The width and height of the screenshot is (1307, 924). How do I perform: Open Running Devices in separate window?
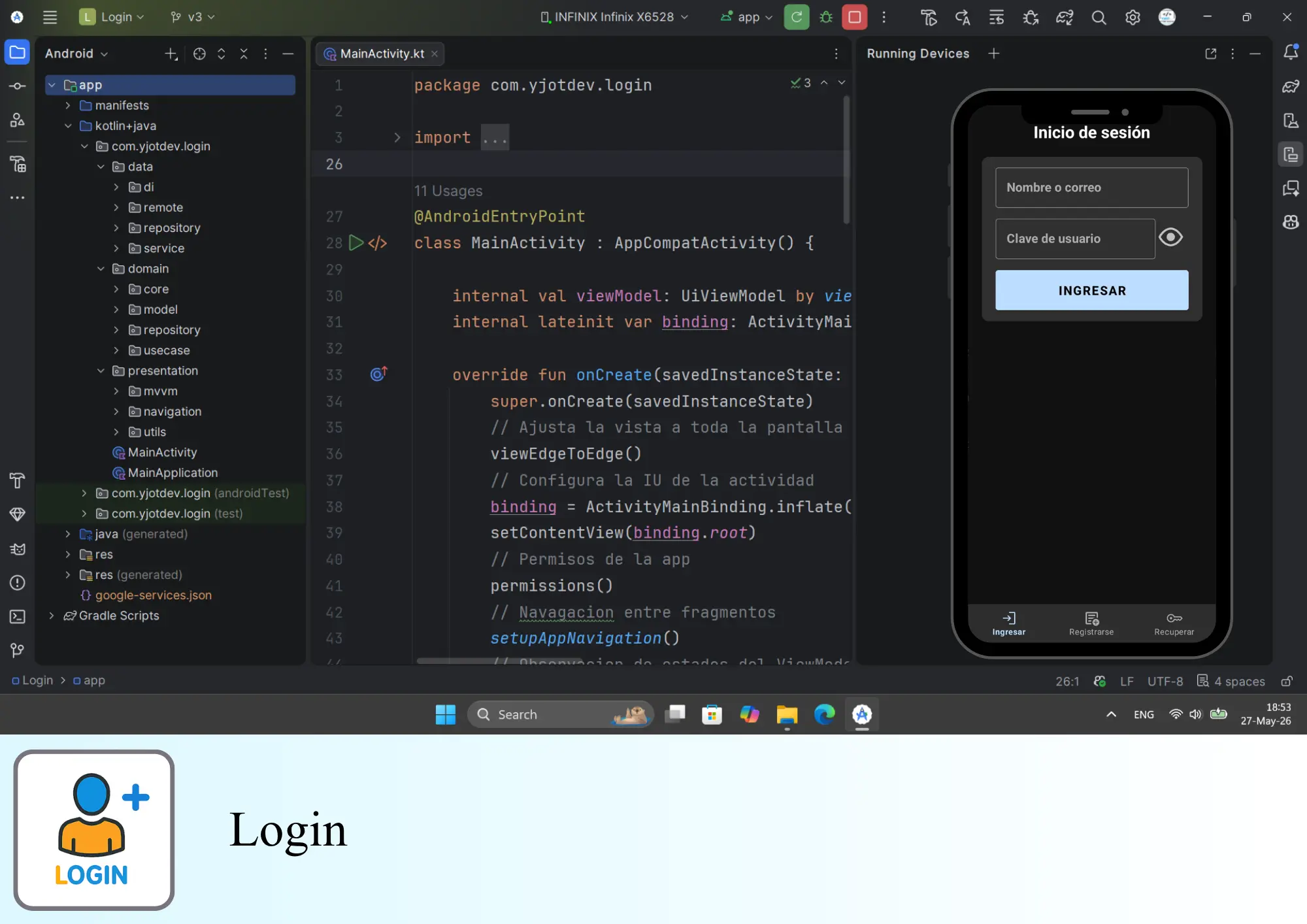point(1211,54)
